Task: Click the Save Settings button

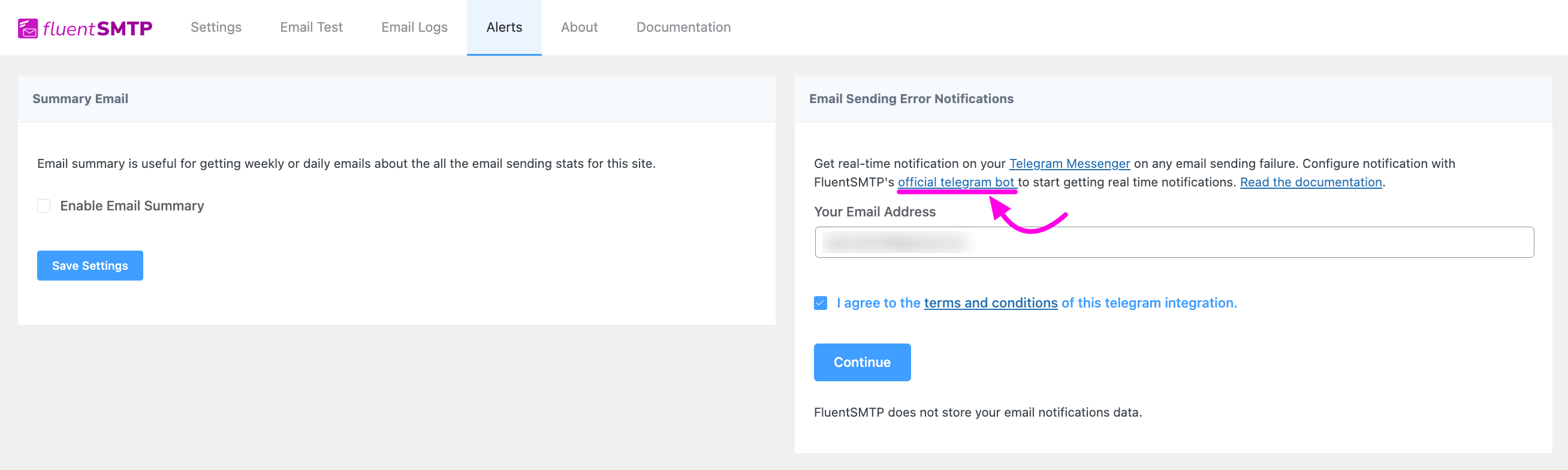Action: (90, 266)
